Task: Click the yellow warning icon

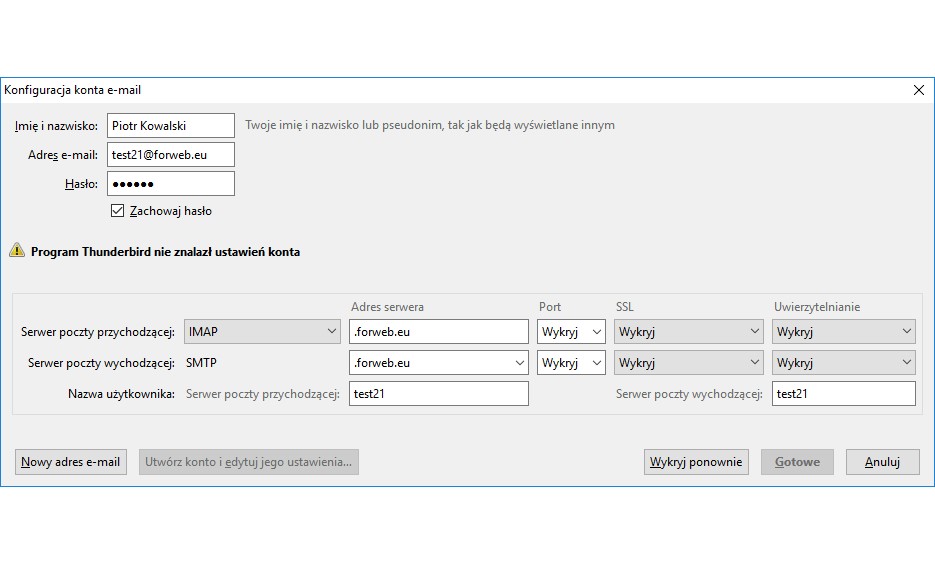Action: (x=16, y=251)
